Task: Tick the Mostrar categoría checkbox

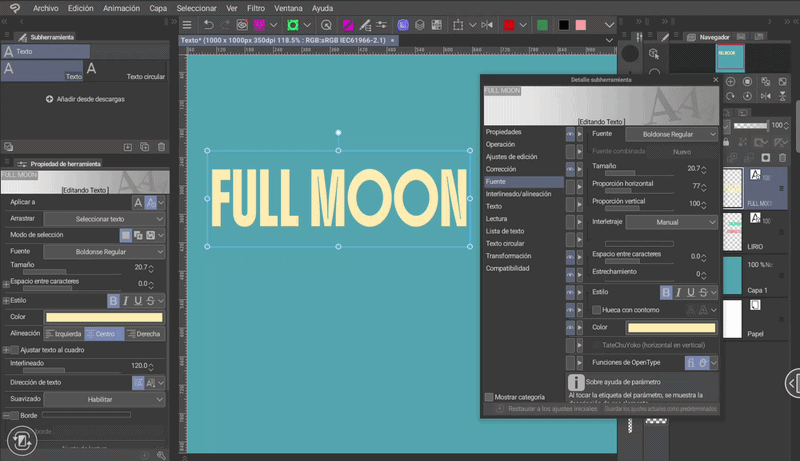Action: click(x=490, y=397)
